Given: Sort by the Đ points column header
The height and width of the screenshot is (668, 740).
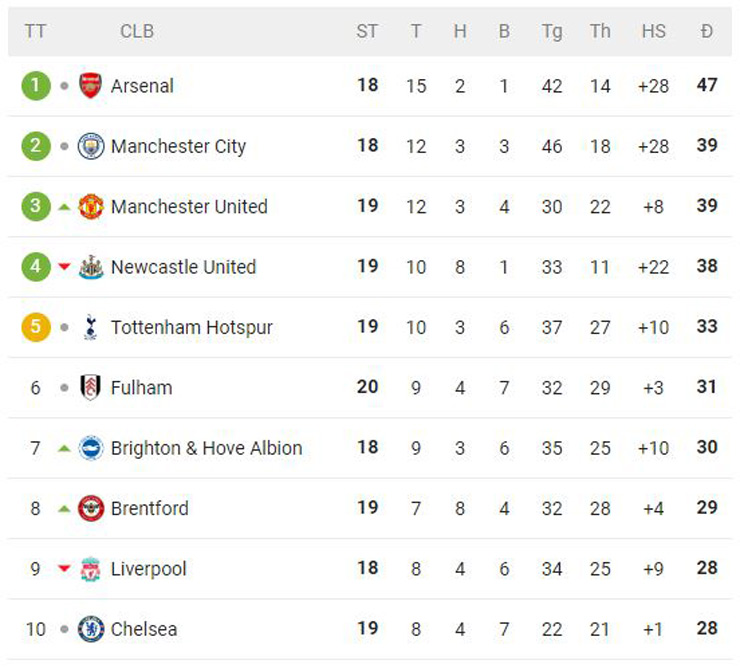Looking at the screenshot, I should click(x=707, y=31).
